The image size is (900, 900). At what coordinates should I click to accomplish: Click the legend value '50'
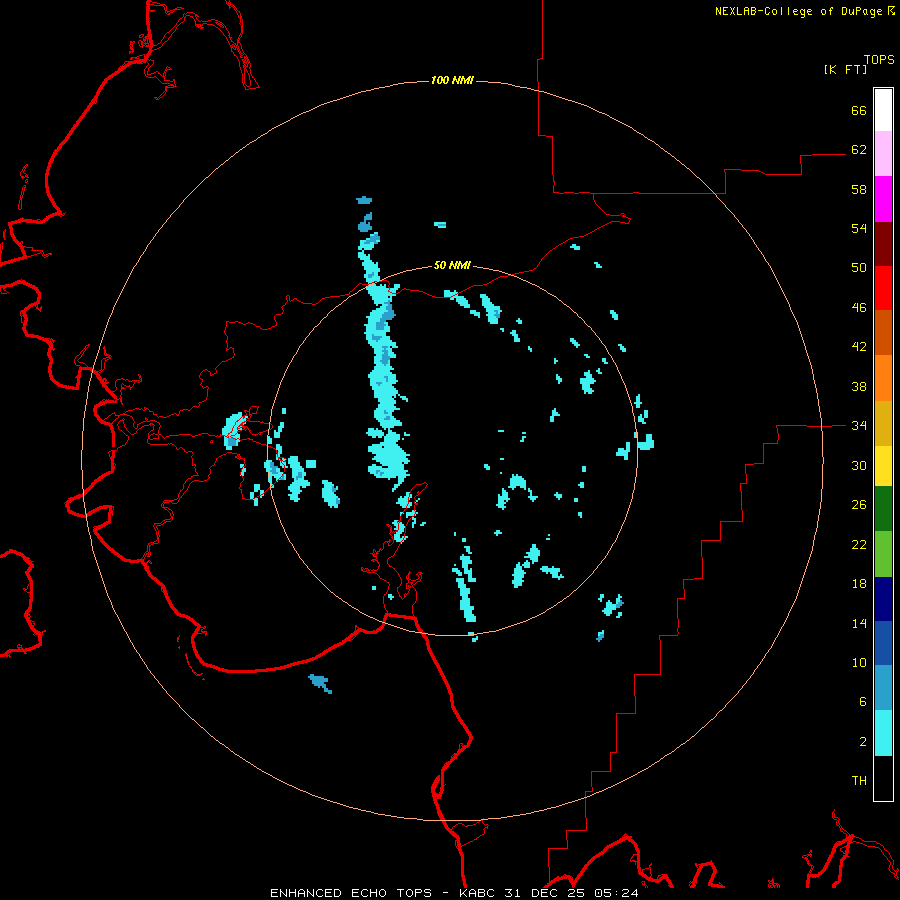point(859,268)
